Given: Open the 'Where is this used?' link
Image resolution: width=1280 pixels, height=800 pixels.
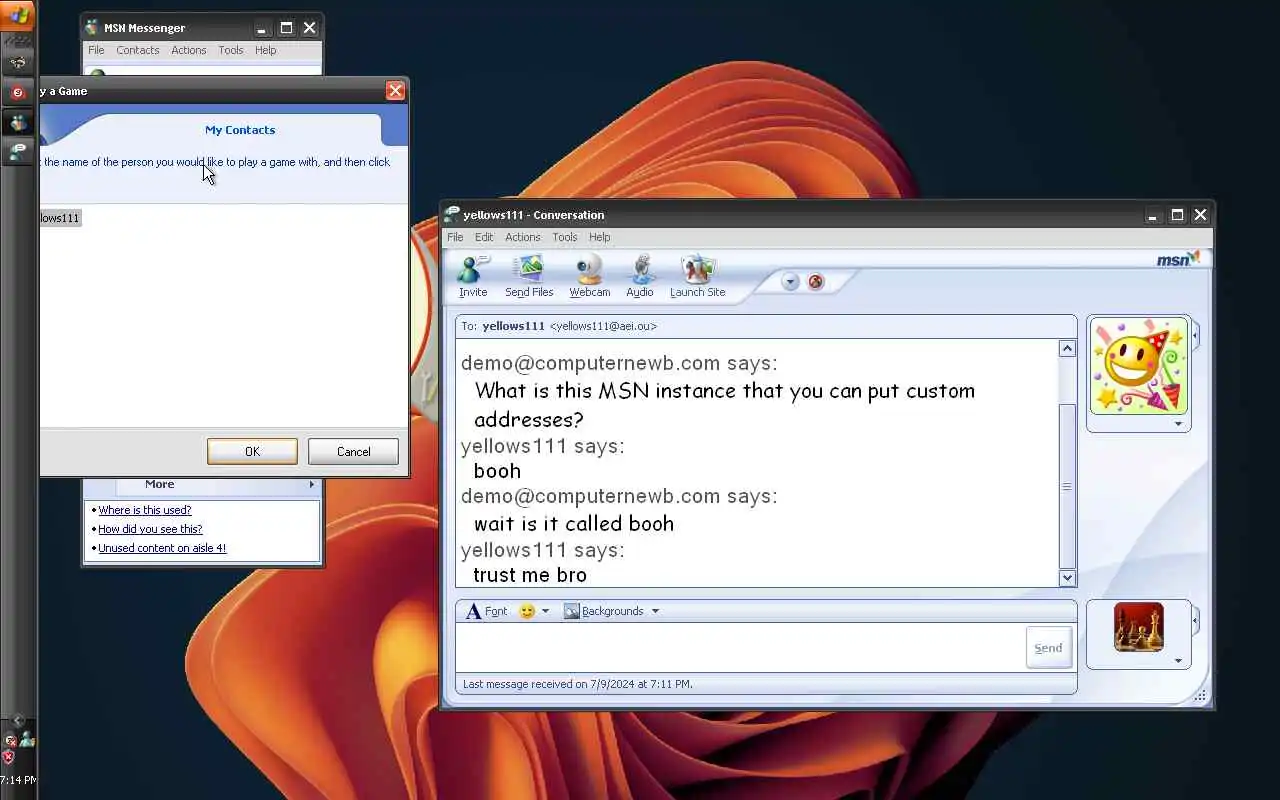Looking at the screenshot, I should (x=144, y=510).
